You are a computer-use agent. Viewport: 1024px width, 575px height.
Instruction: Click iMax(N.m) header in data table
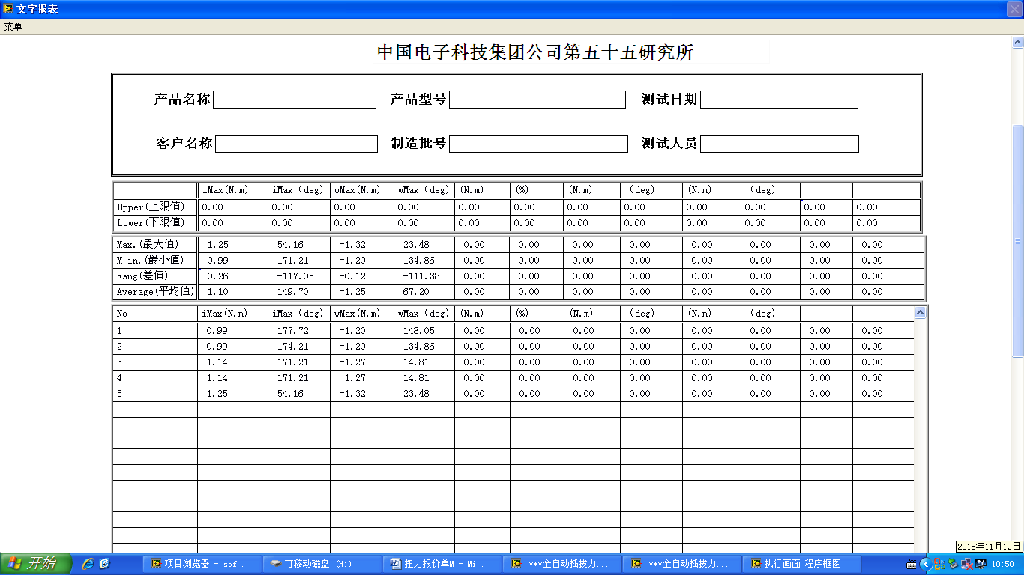click(x=225, y=314)
